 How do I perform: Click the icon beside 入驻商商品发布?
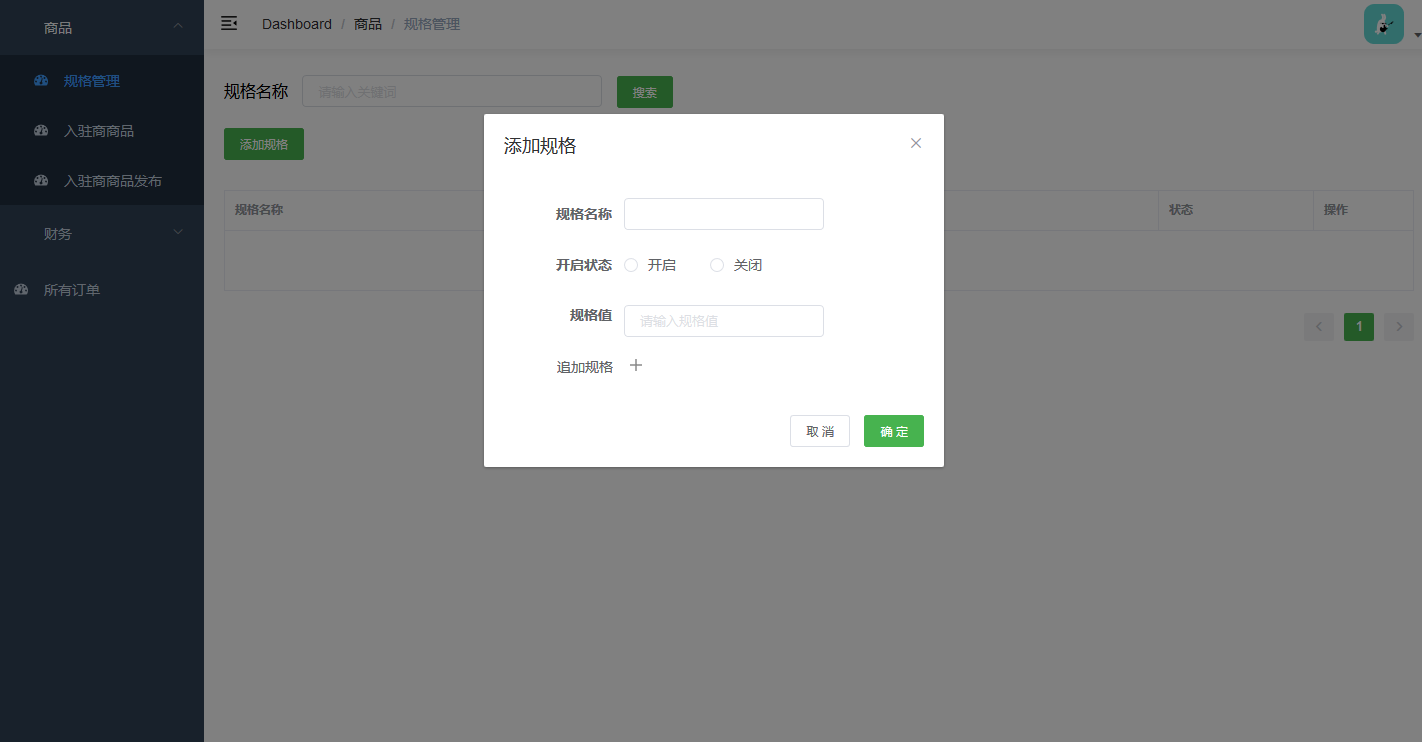(41, 181)
